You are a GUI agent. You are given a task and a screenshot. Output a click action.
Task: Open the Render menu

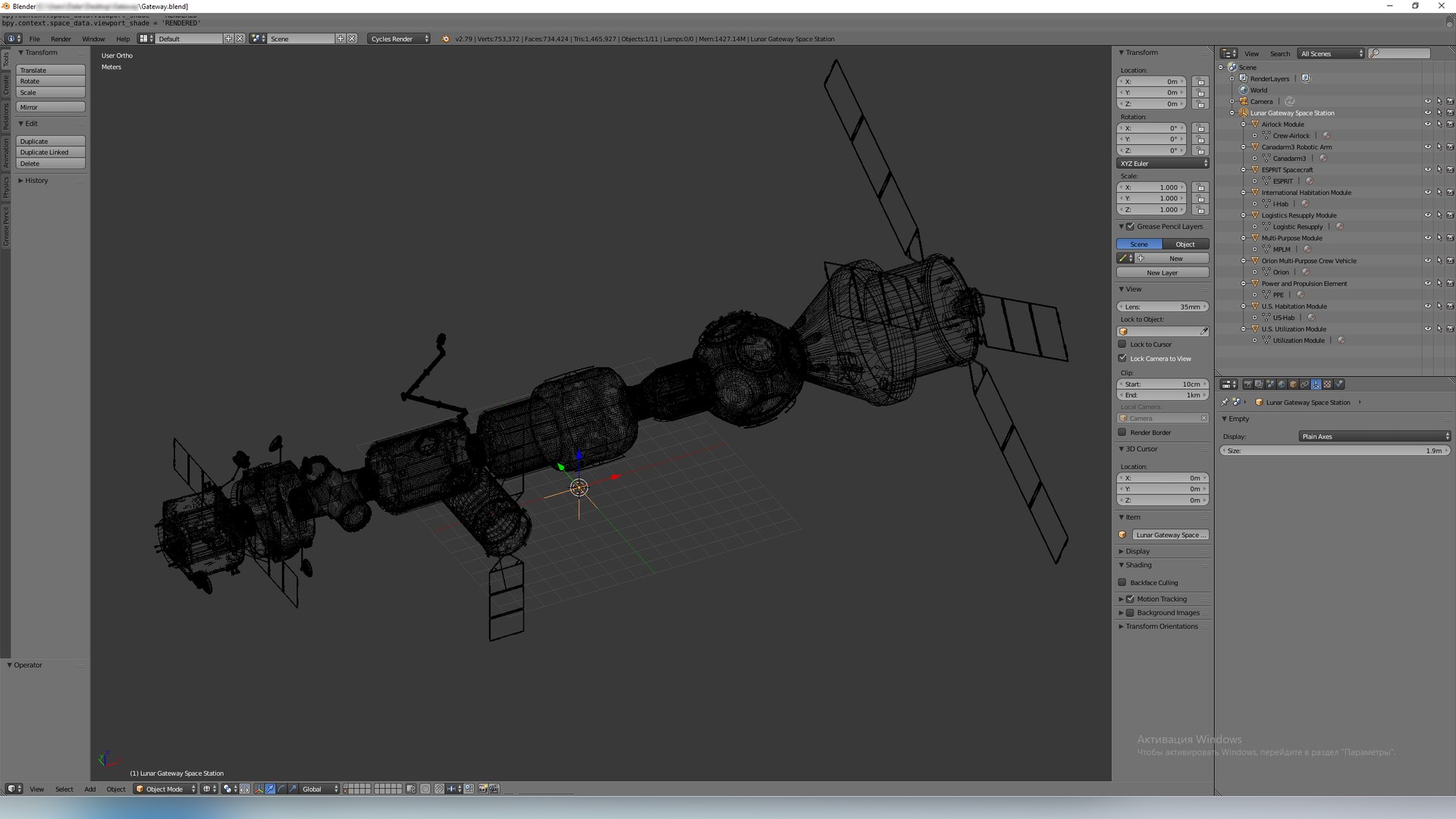[61, 39]
